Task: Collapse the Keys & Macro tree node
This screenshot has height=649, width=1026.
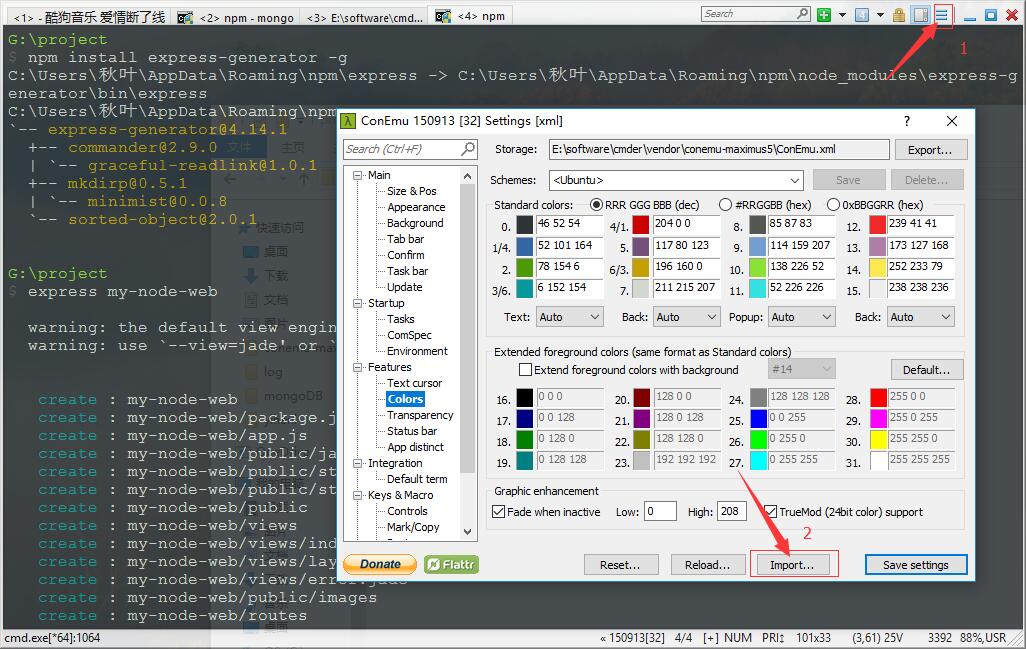Action: click(358, 495)
